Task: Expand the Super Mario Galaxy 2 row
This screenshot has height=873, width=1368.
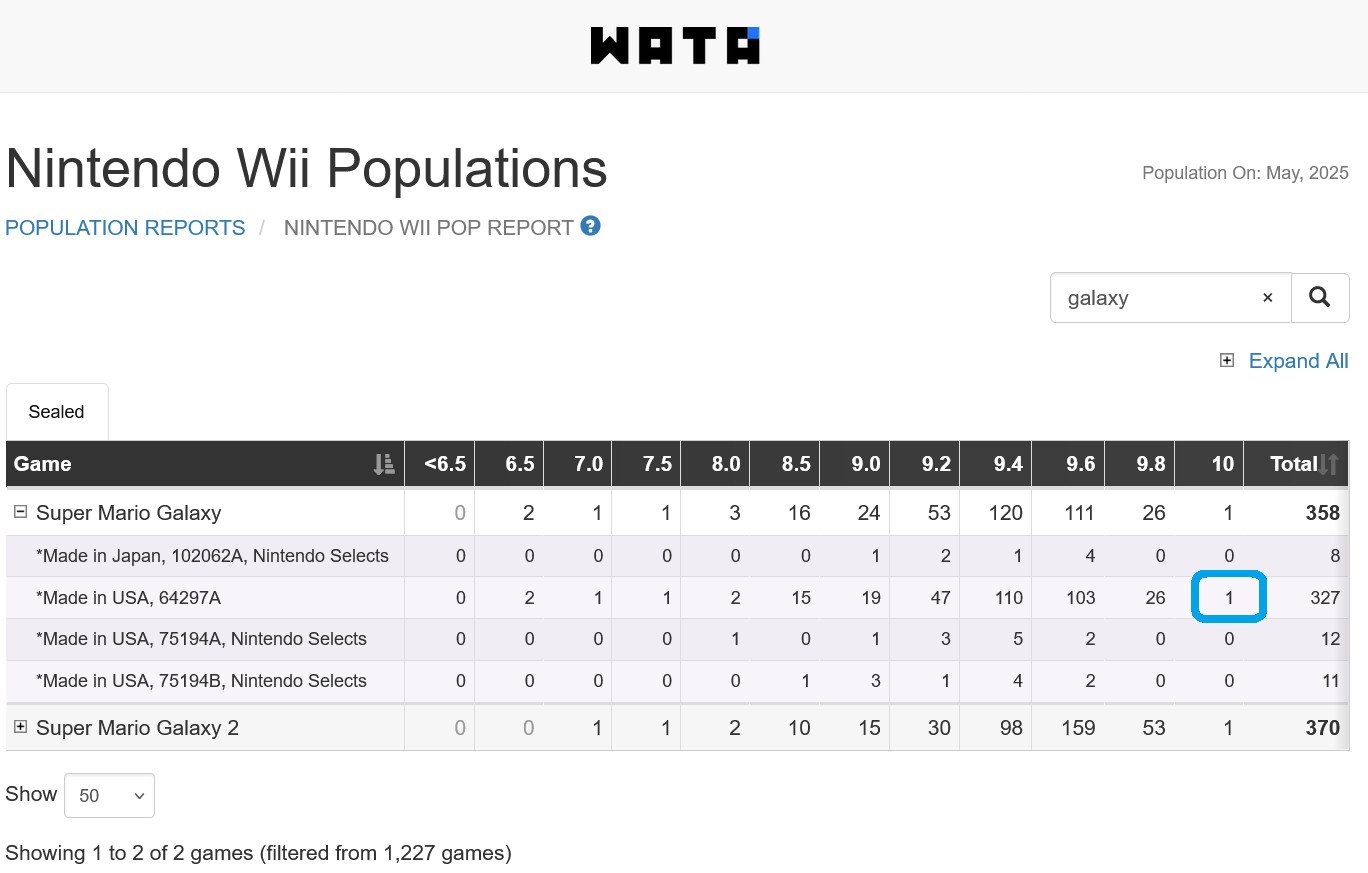Action: pos(20,727)
